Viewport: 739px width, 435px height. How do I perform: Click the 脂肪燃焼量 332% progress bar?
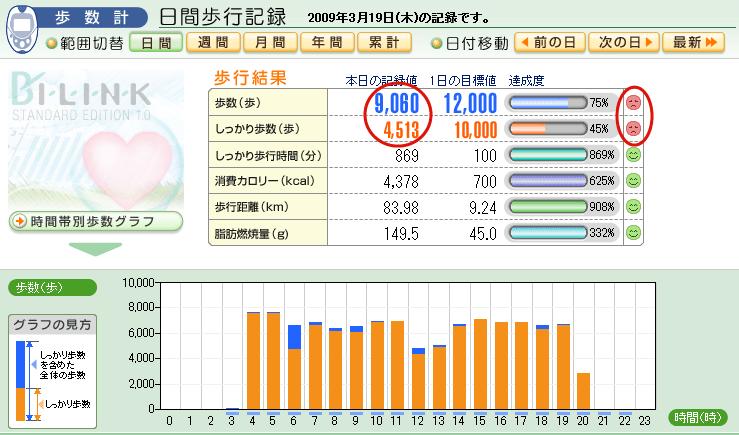(549, 232)
